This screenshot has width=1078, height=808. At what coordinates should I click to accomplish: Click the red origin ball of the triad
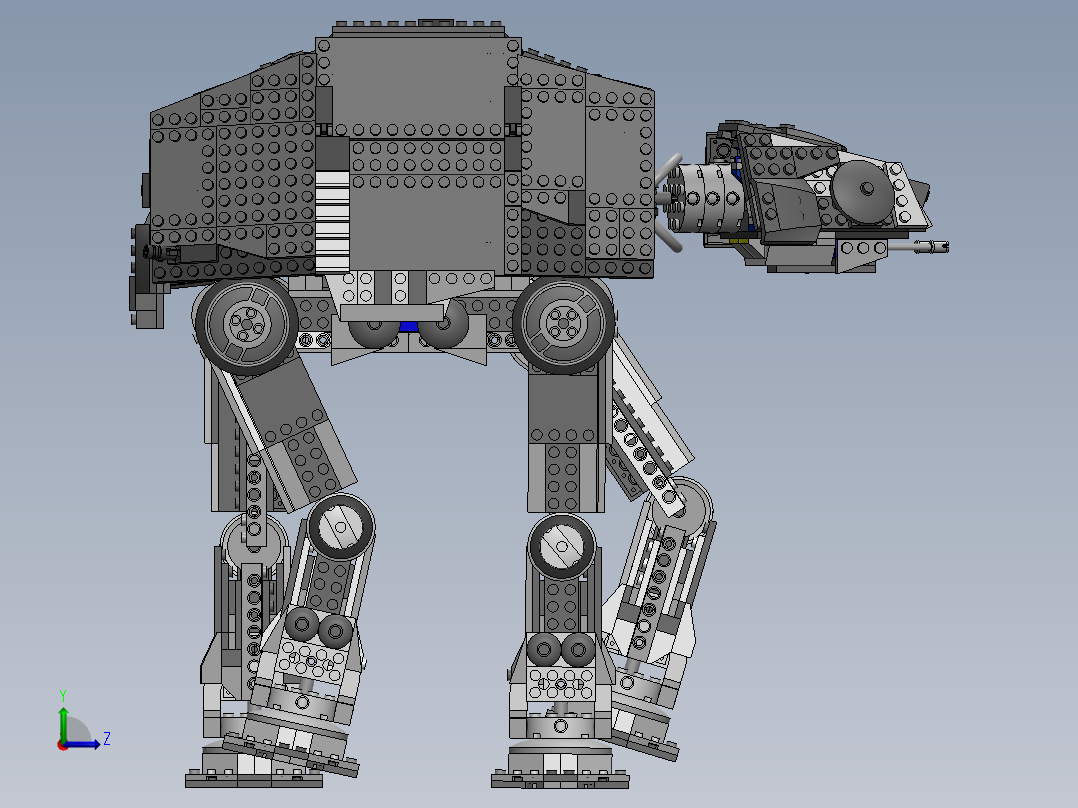62,745
